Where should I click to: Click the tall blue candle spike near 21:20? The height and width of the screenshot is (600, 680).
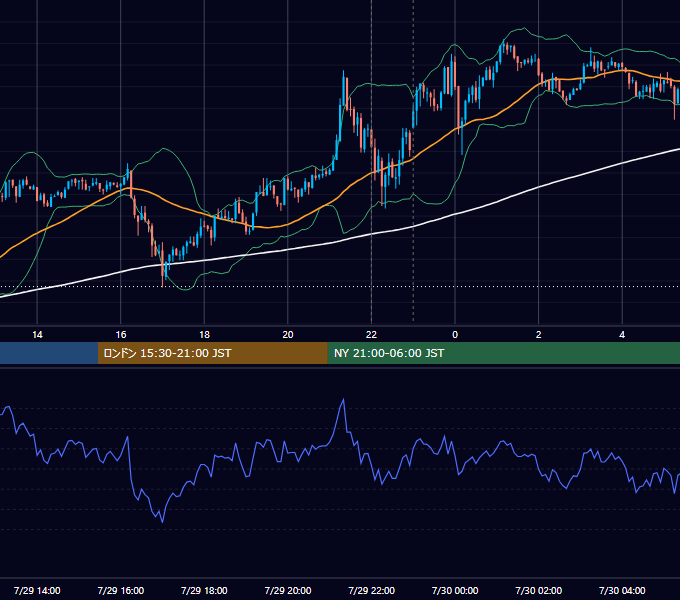coord(343,89)
